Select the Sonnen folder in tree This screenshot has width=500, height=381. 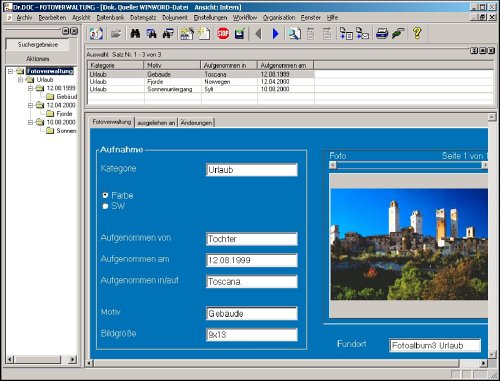62,131
